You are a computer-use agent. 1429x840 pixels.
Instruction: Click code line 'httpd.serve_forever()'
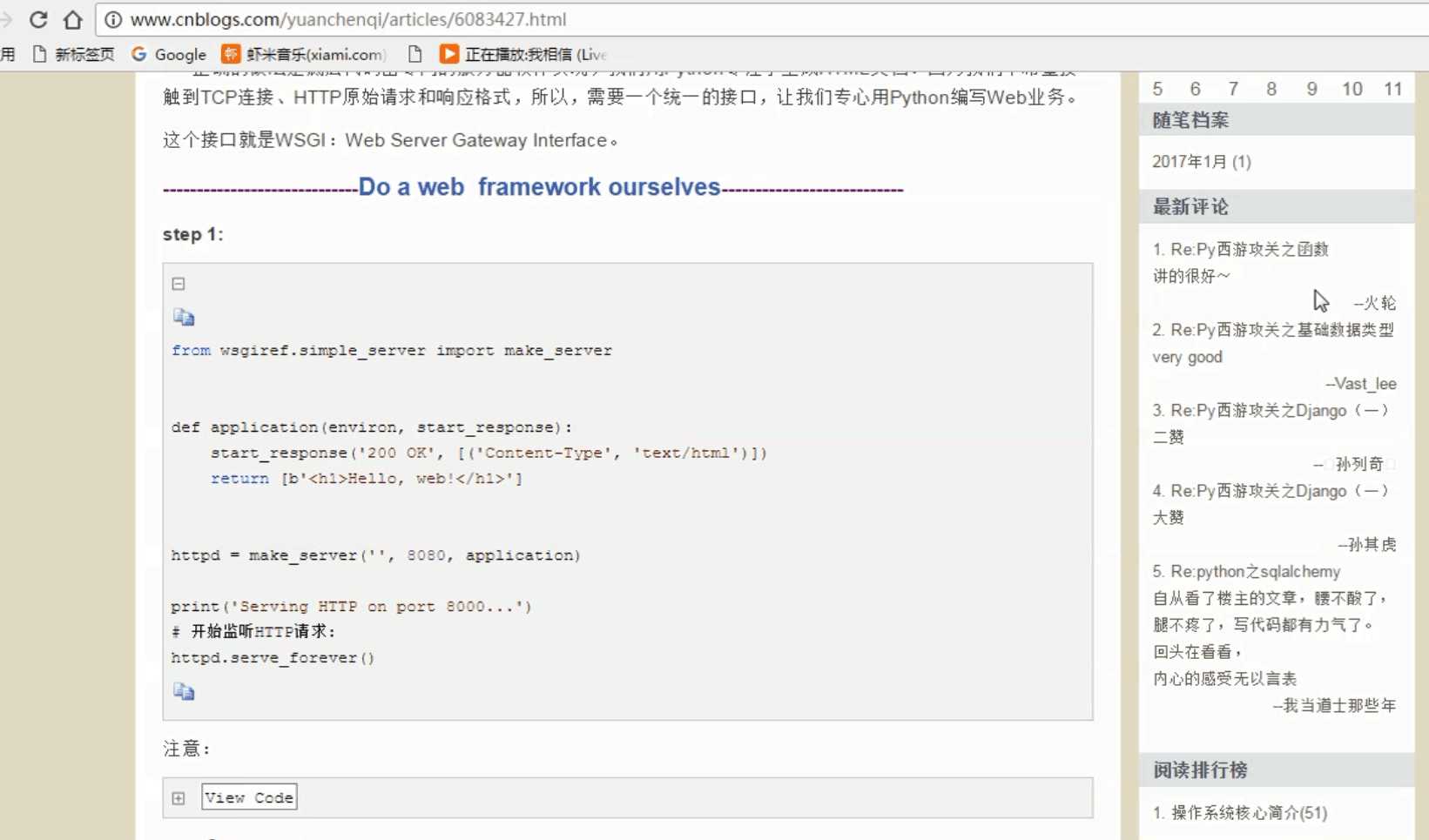click(273, 658)
